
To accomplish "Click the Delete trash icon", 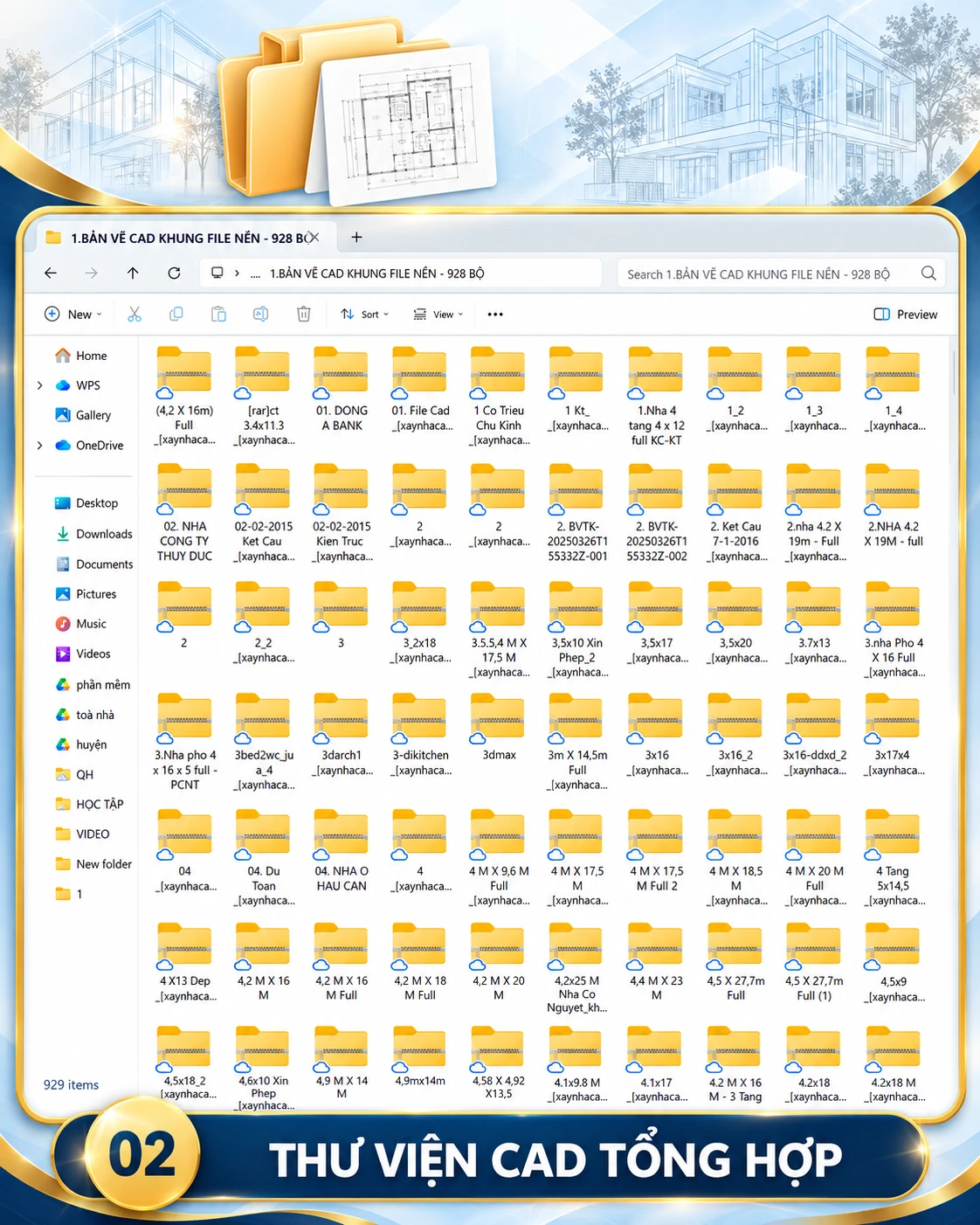I will [x=303, y=315].
